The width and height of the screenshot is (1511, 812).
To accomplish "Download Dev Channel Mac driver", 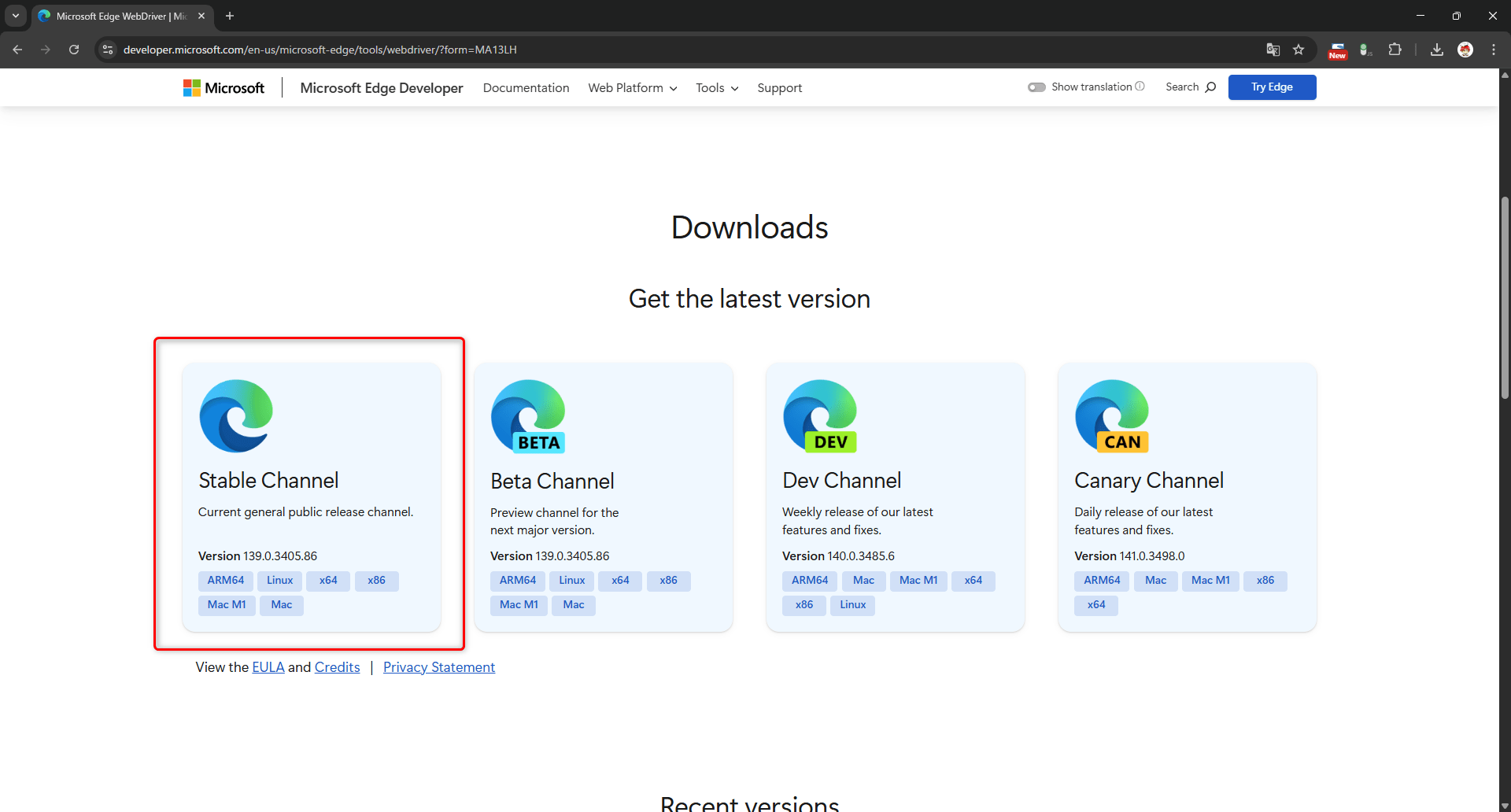I will [863, 581].
